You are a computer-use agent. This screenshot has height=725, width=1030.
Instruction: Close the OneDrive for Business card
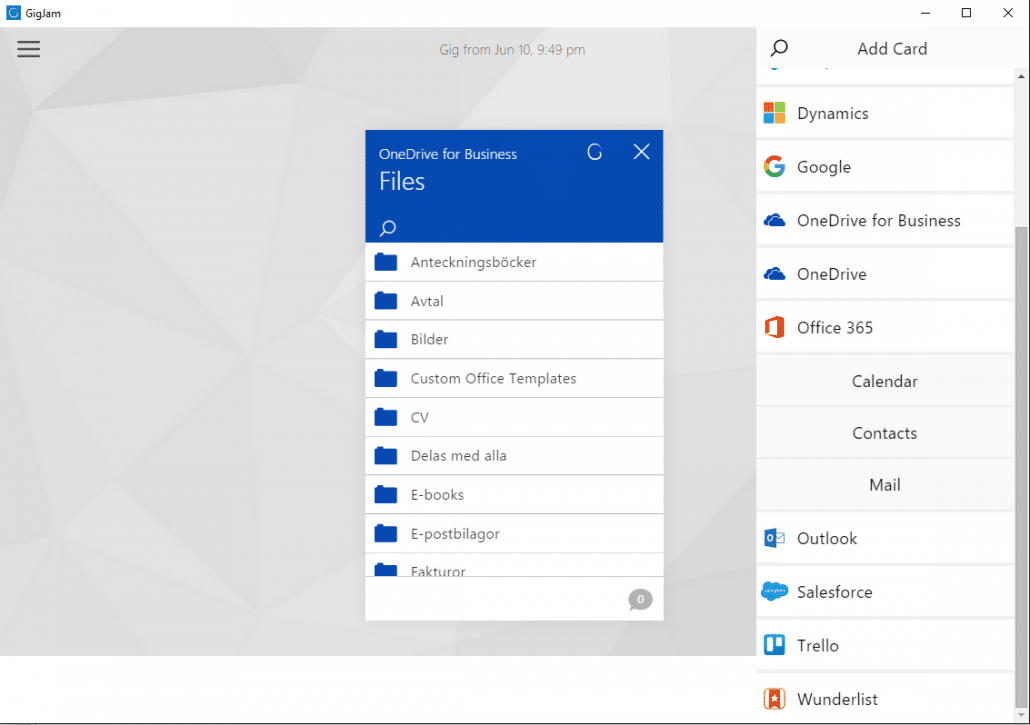pos(642,152)
